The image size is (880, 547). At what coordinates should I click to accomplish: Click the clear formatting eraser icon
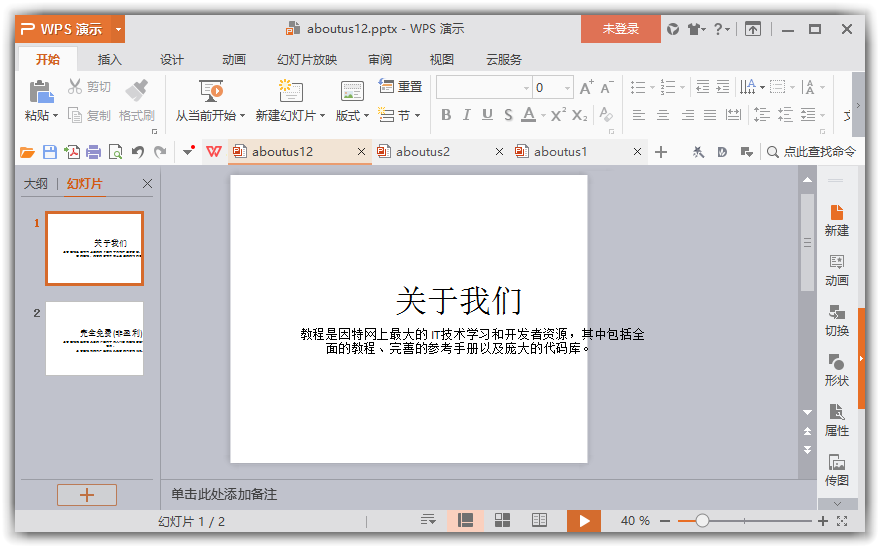tap(606, 114)
